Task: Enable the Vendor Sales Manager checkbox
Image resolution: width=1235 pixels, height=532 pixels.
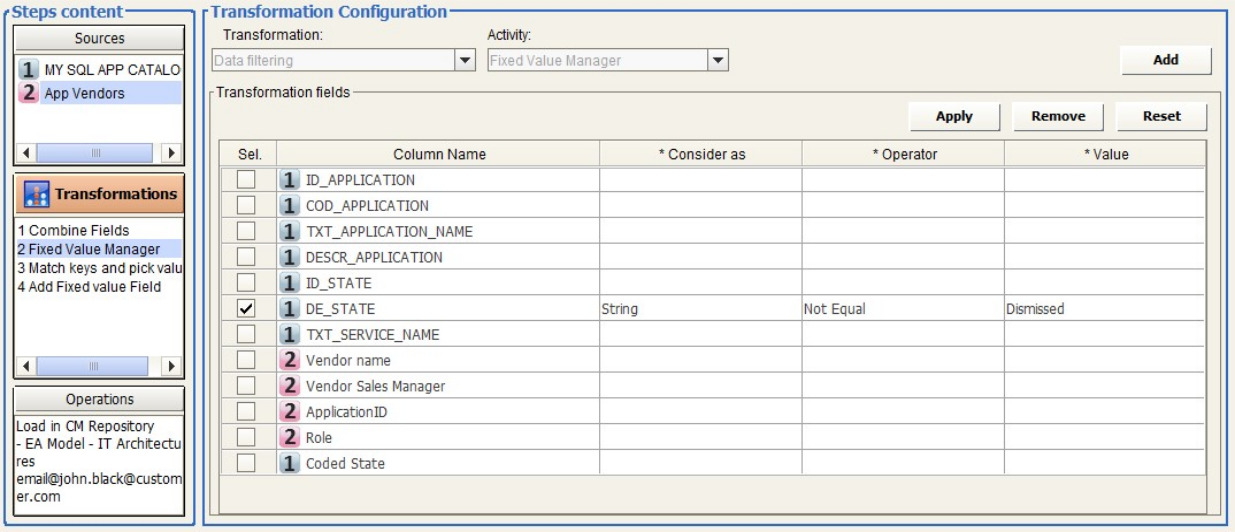Action: tap(246, 386)
